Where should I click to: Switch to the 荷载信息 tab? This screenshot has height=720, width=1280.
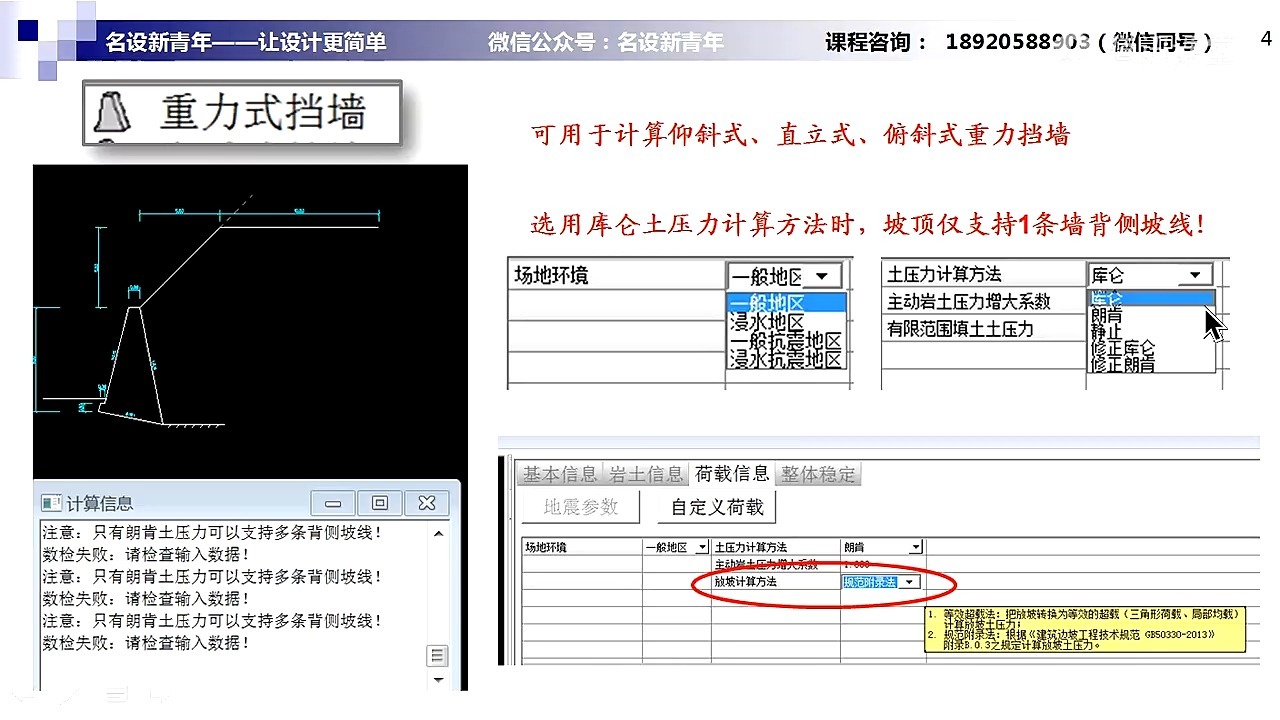pyautogui.click(x=732, y=473)
